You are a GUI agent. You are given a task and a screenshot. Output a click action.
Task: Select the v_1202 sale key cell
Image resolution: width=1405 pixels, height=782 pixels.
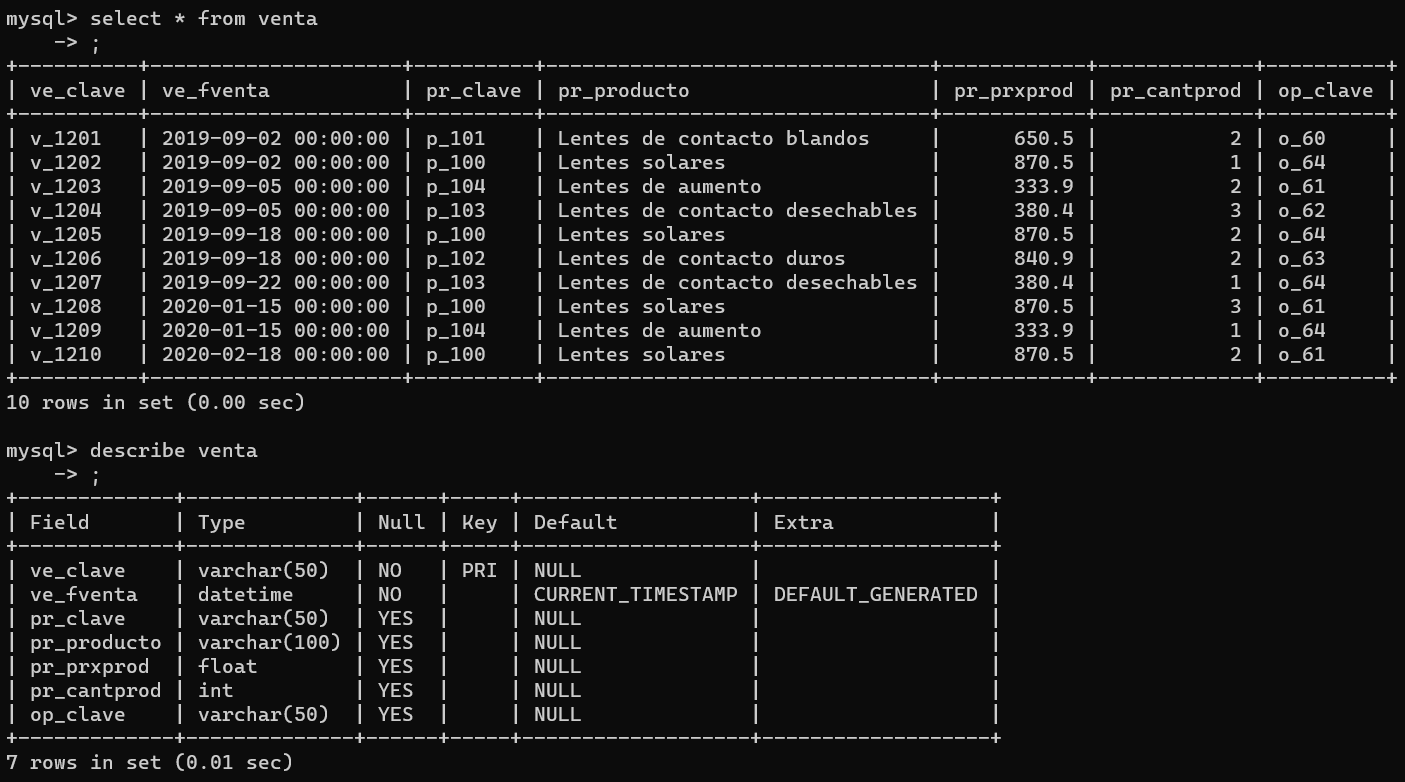click(x=66, y=163)
